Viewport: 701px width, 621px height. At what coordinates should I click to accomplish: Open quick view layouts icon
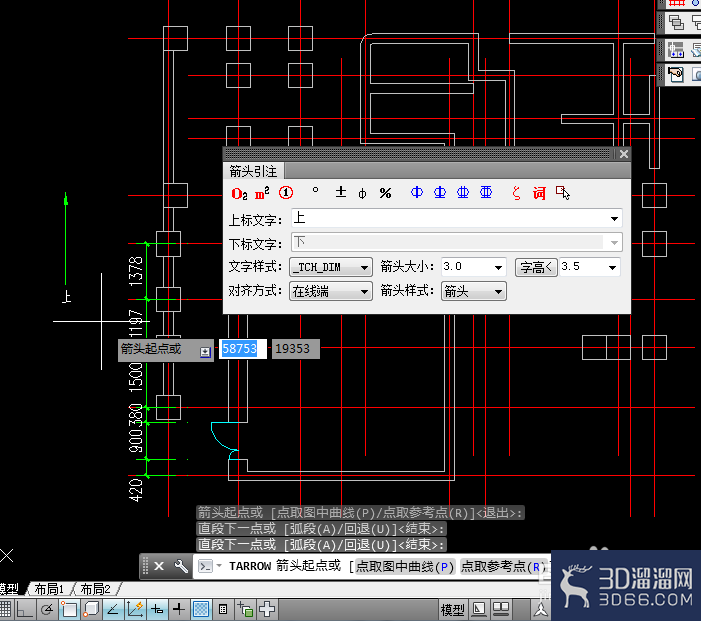(x=479, y=609)
